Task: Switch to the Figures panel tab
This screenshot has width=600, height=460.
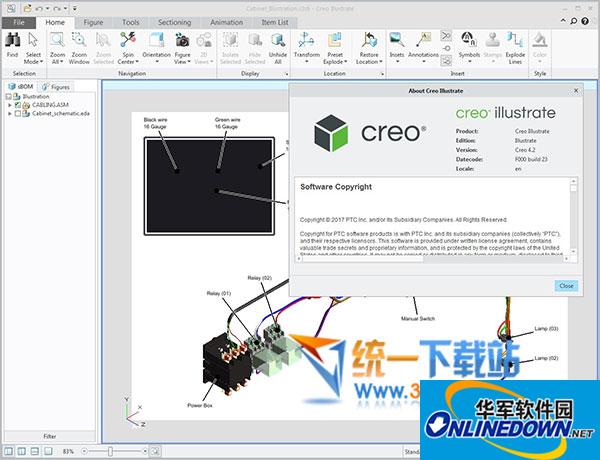Action: pyautogui.click(x=56, y=87)
